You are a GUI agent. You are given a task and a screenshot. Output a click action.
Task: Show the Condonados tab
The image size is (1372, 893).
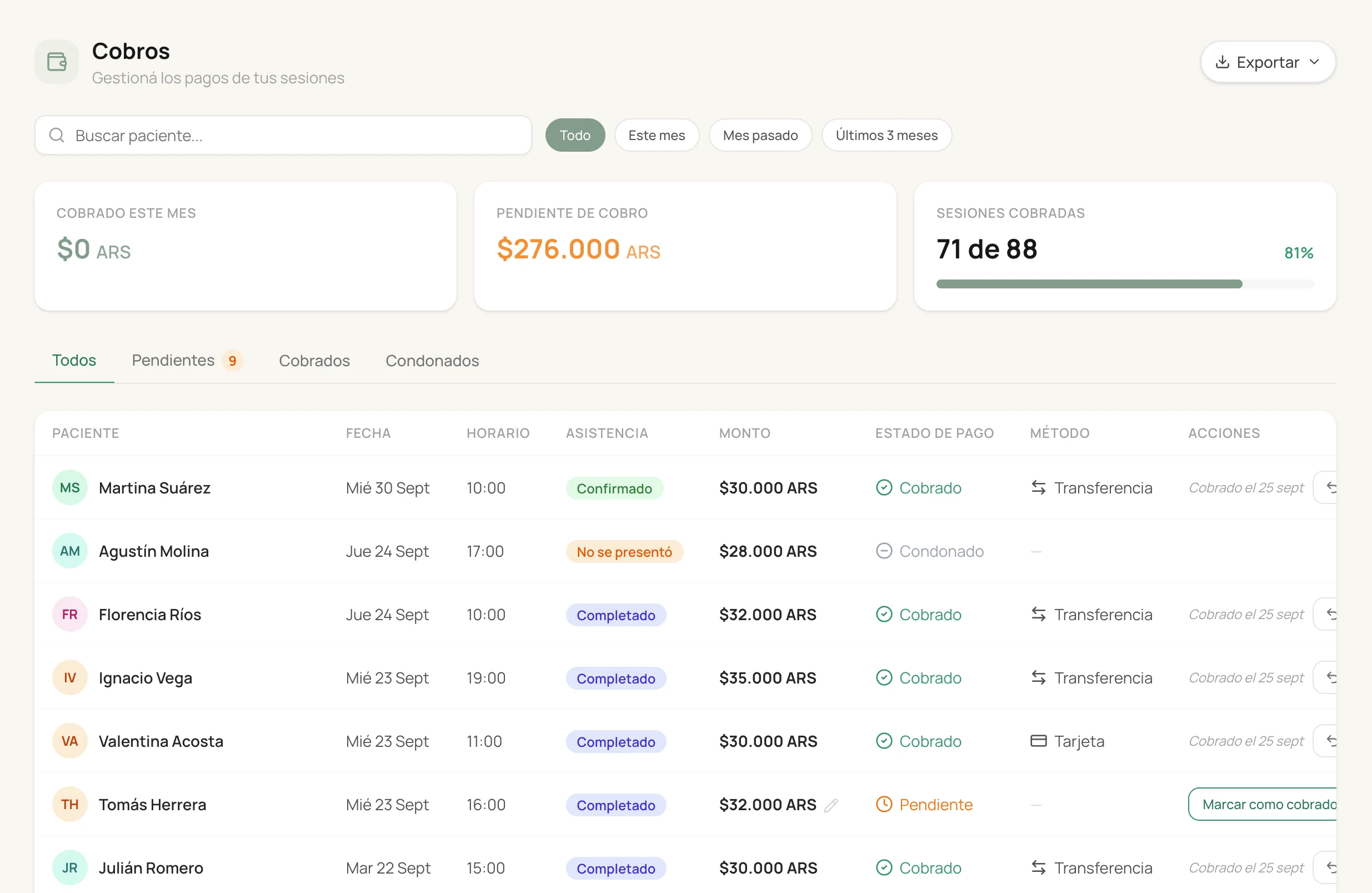point(432,361)
